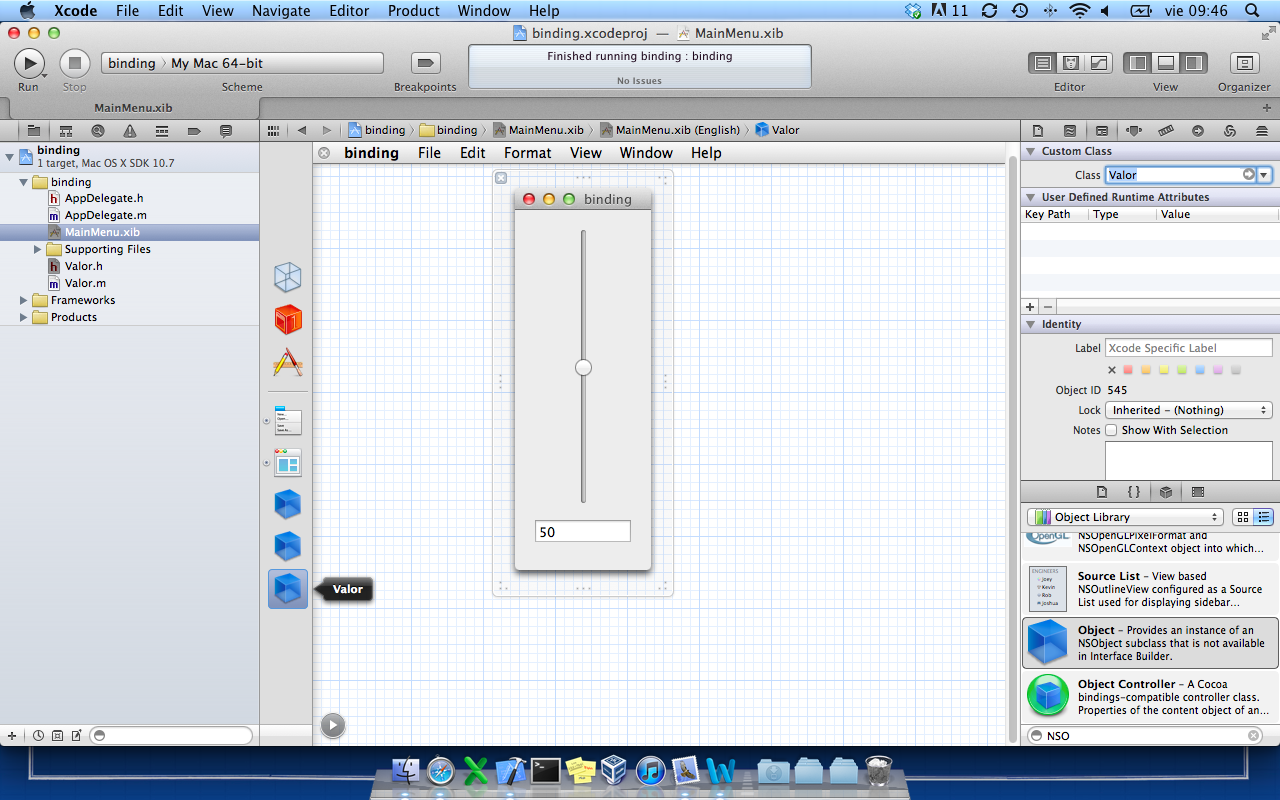Open the Product menu

[x=413, y=11]
